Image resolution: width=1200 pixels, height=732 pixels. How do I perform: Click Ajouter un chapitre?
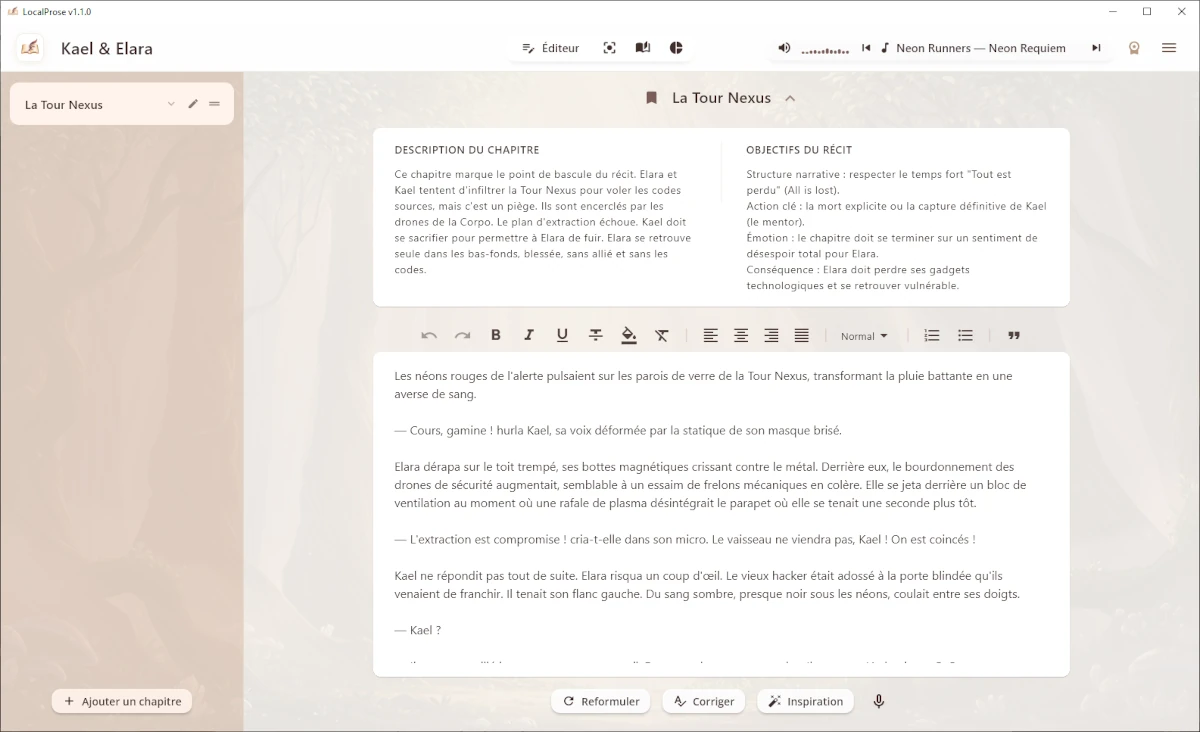coord(122,701)
